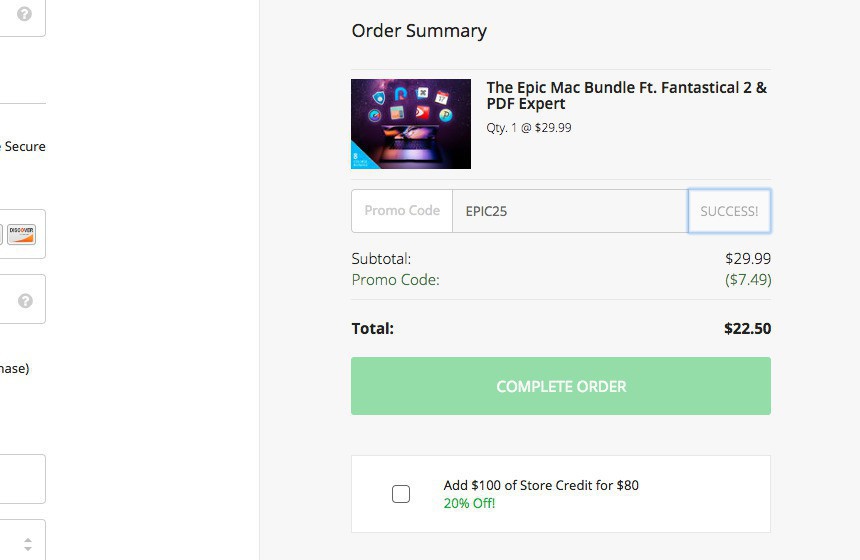
Task: Click the Promo Code label tab
Action: pyautogui.click(x=402, y=211)
